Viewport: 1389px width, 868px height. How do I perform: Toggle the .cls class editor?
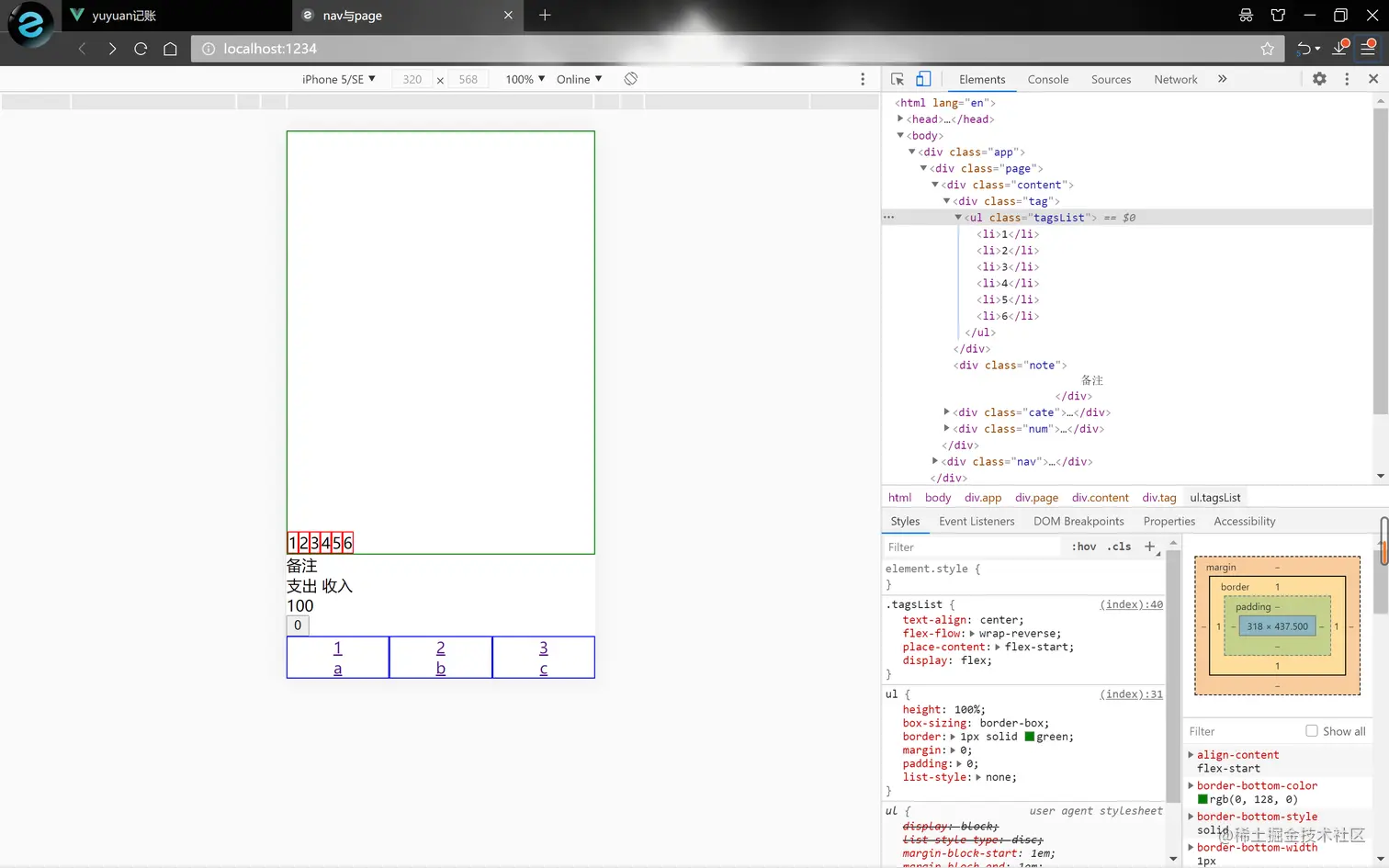pyautogui.click(x=1119, y=547)
